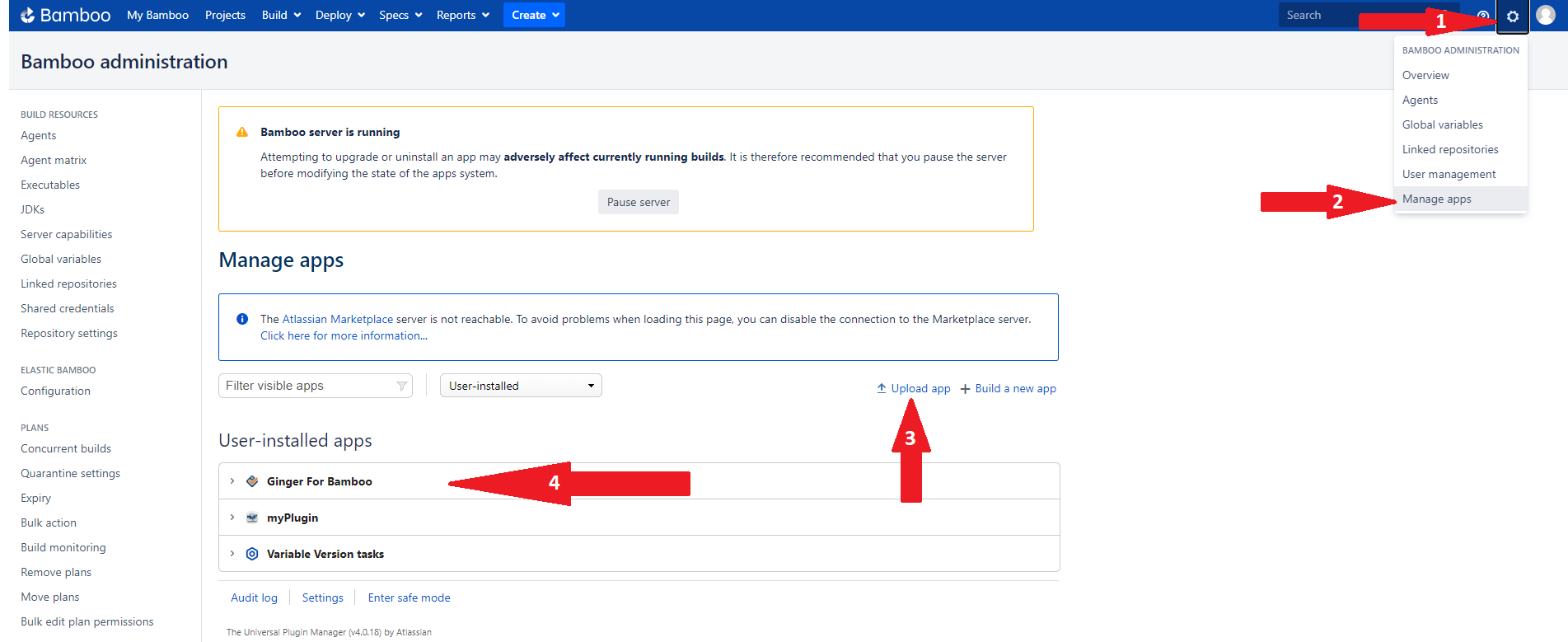Expand the myPlugin app row

click(x=232, y=518)
